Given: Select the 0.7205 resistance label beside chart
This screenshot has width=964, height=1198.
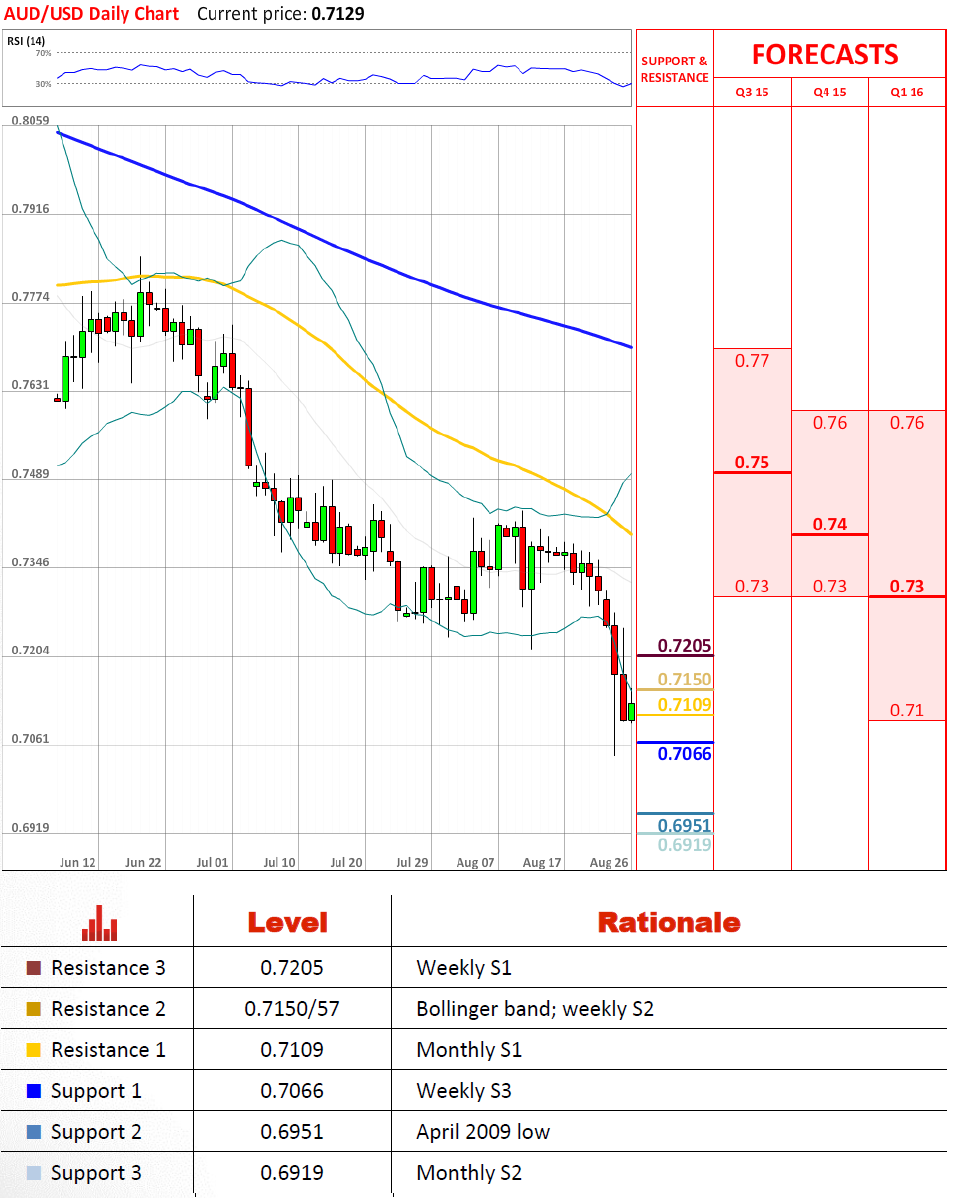Looking at the screenshot, I should tap(684, 646).
